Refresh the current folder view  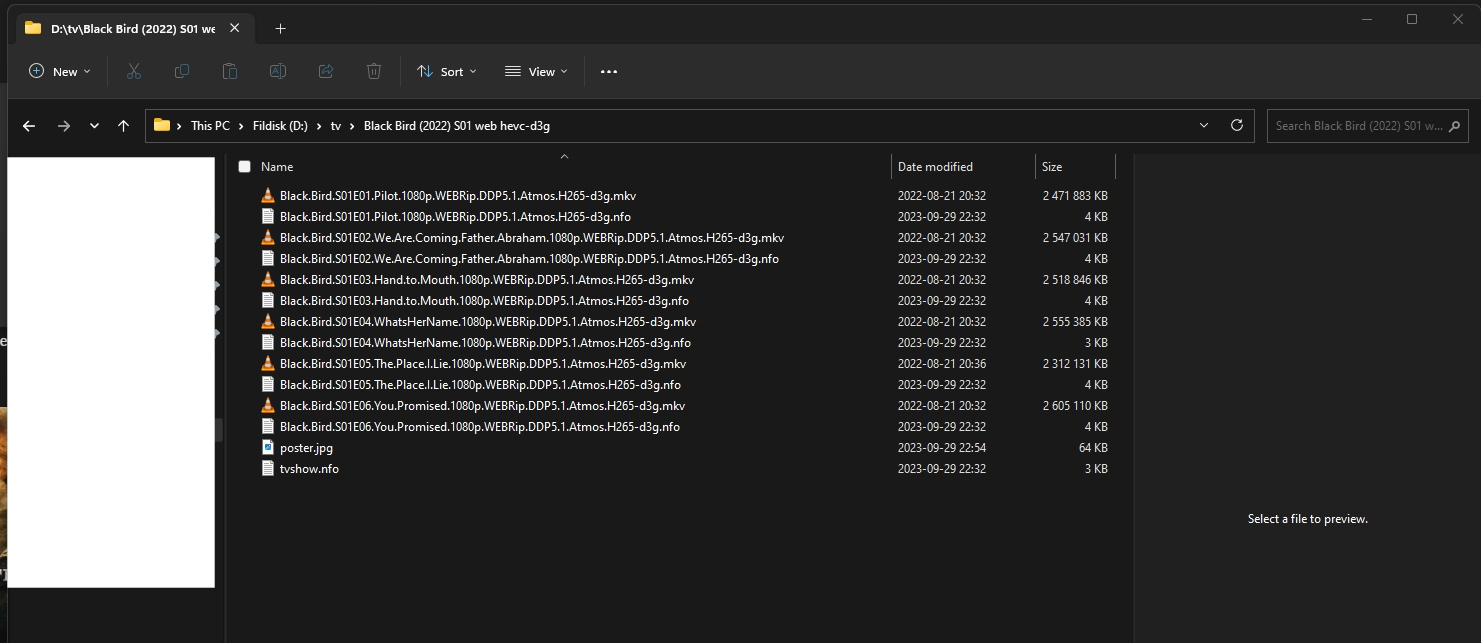coord(1237,126)
